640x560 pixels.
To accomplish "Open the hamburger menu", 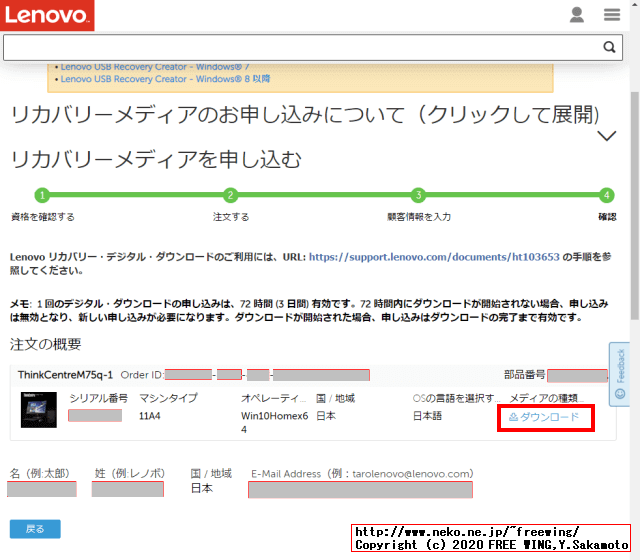I will [612, 15].
